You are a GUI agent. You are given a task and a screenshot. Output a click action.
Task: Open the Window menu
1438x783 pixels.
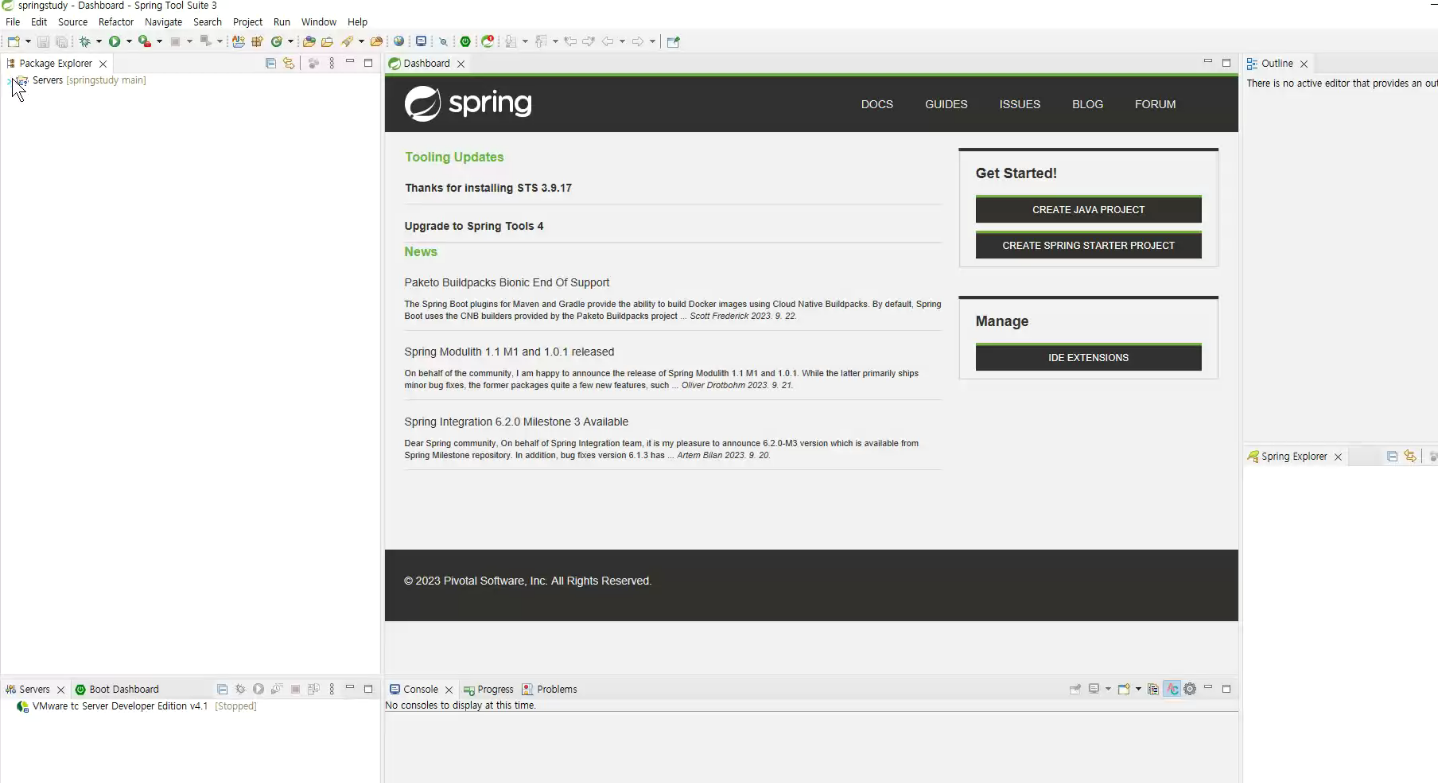(x=319, y=21)
